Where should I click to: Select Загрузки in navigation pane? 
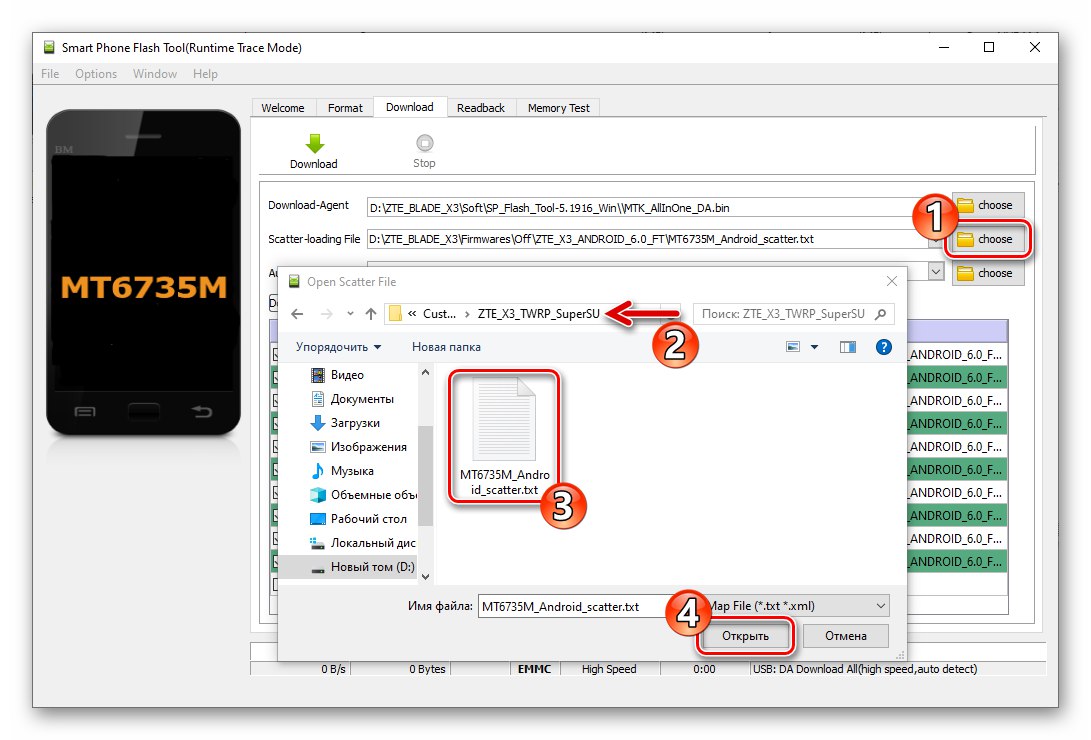click(x=355, y=423)
